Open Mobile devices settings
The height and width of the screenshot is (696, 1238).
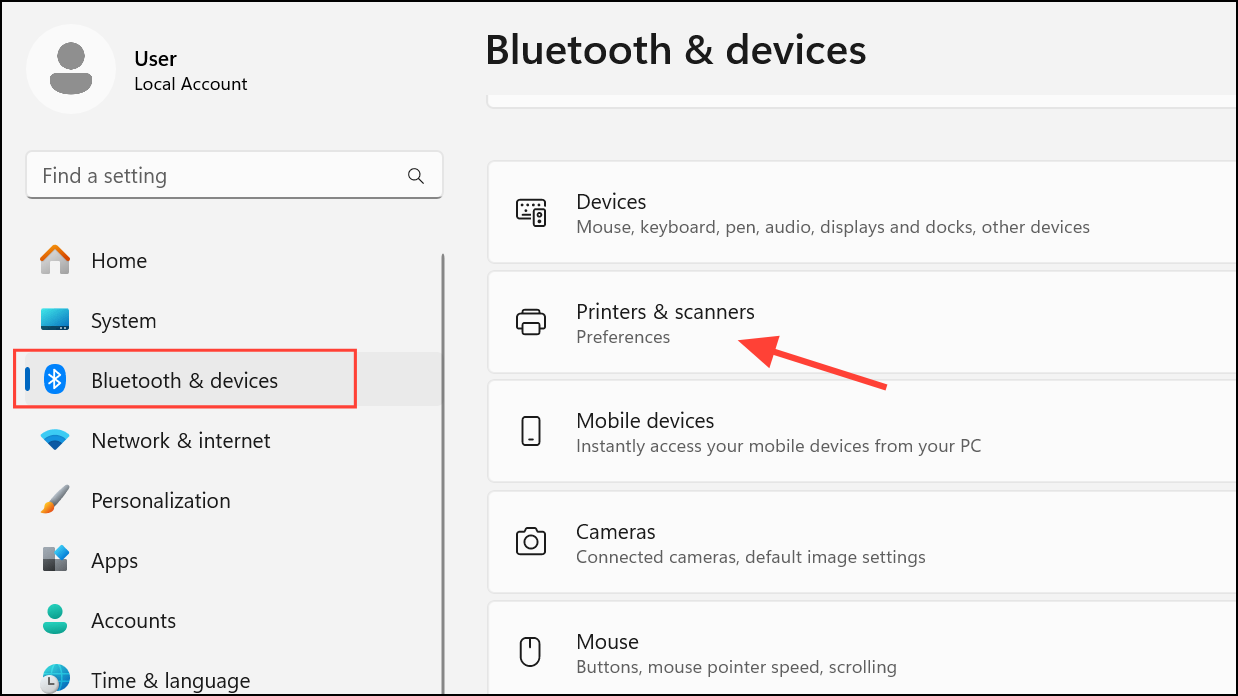862,432
